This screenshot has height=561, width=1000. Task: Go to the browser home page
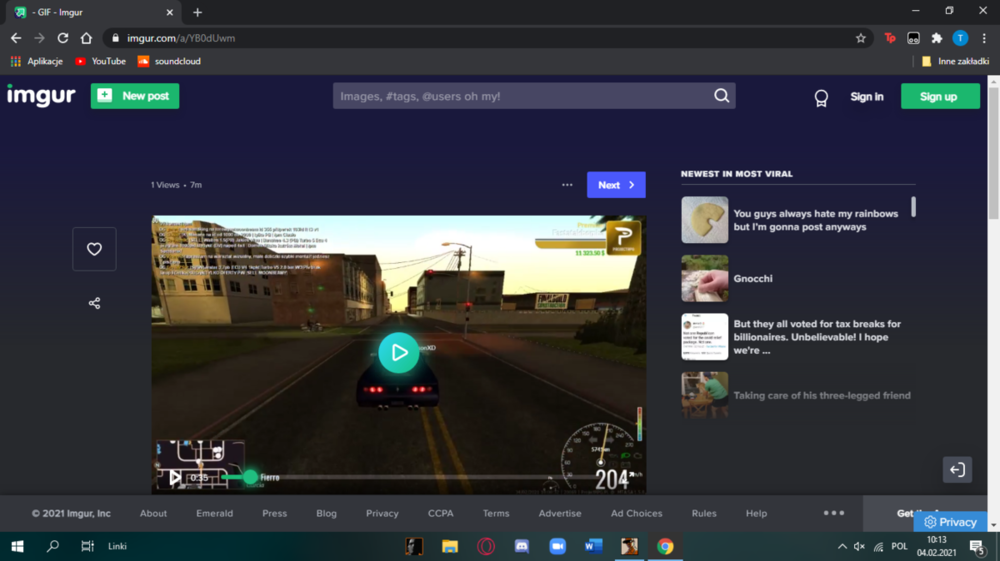[86, 38]
